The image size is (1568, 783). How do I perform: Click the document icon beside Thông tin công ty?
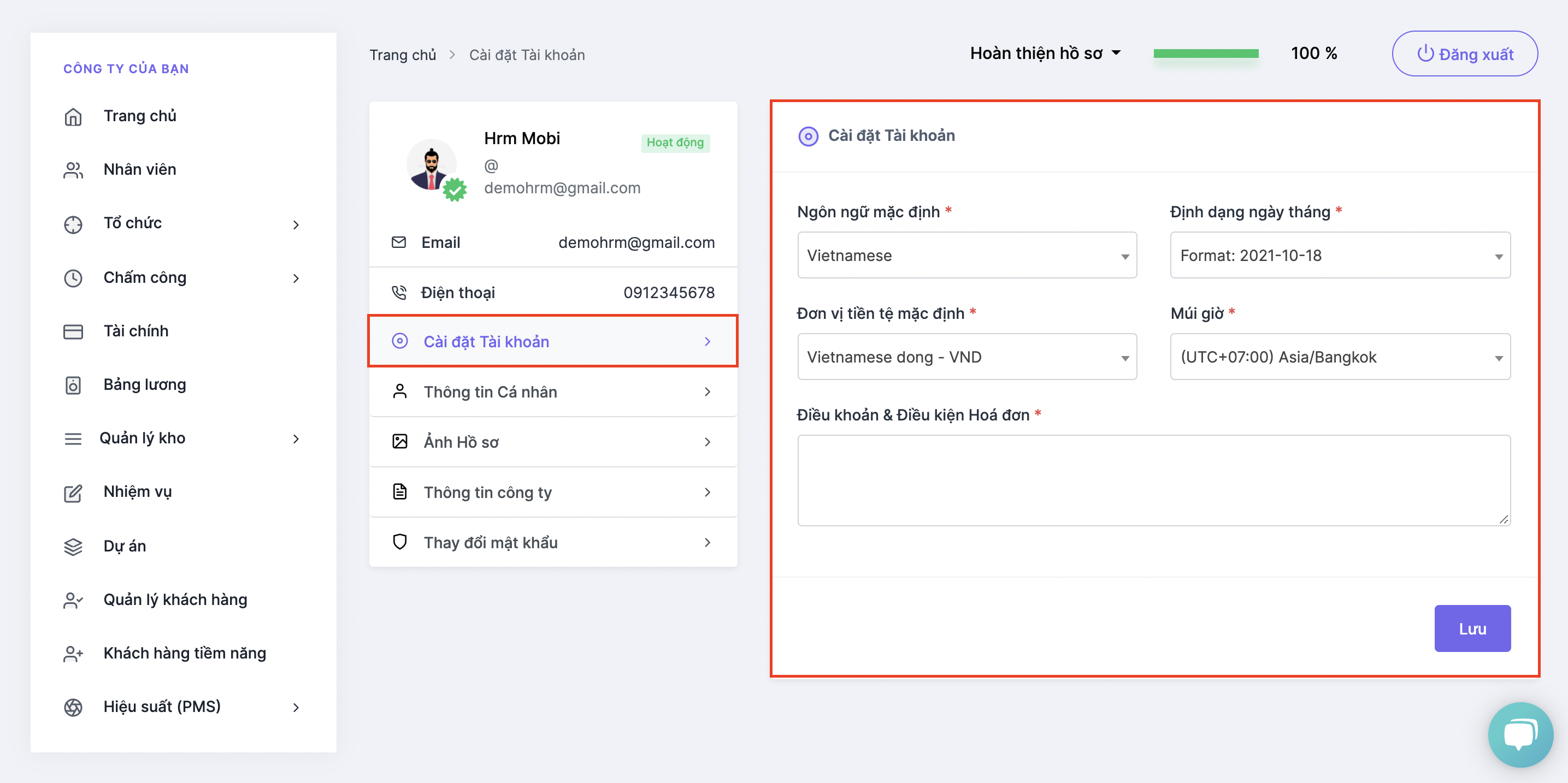(400, 491)
